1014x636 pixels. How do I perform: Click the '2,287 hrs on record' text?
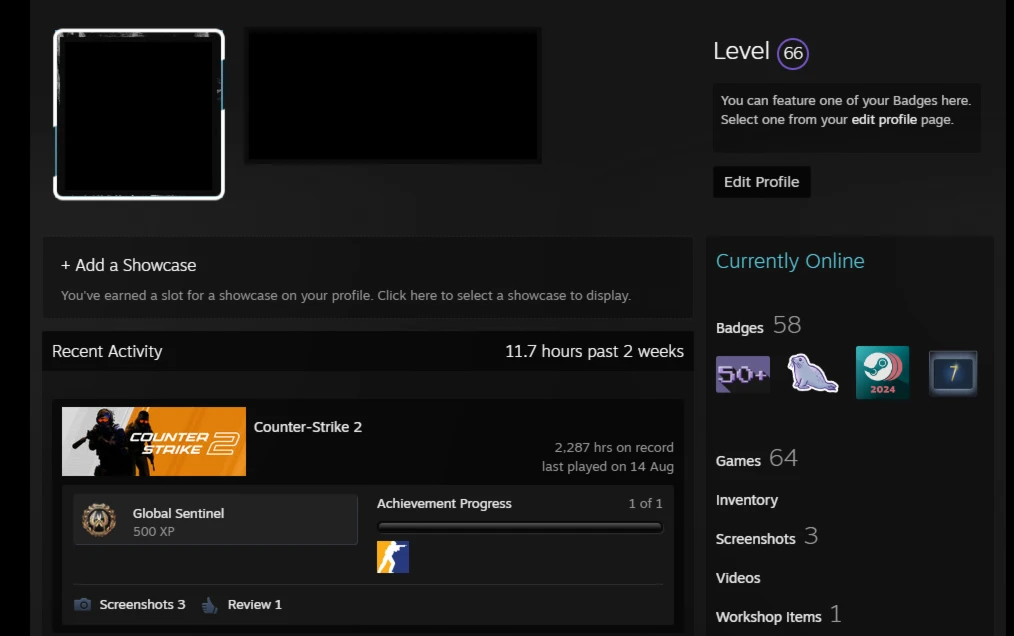(614, 447)
